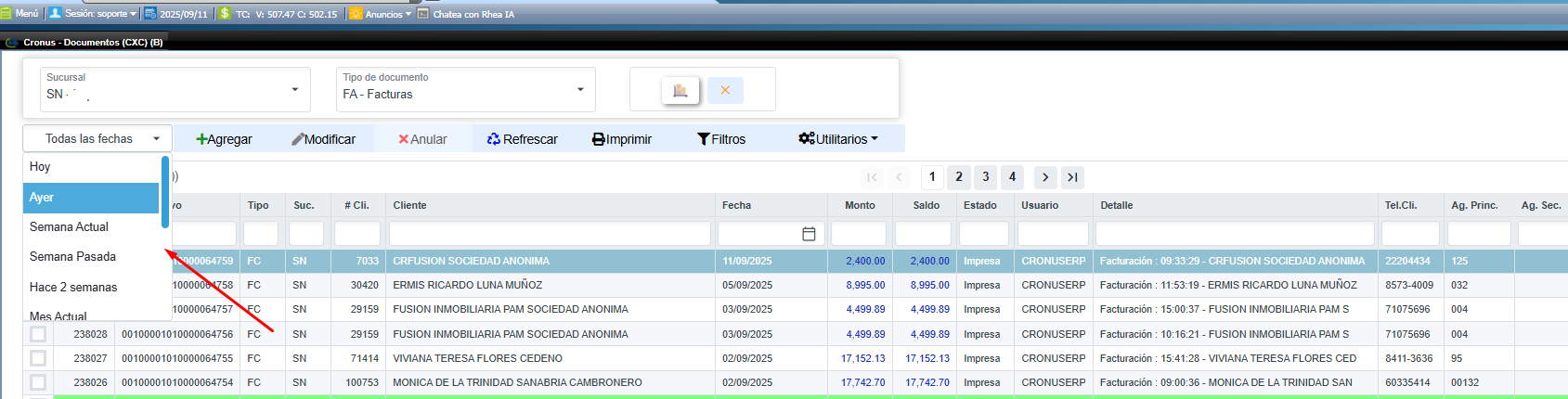Expand the Sucursal dropdown
Image resolution: width=1568 pixels, height=399 pixels.
[x=294, y=90]
